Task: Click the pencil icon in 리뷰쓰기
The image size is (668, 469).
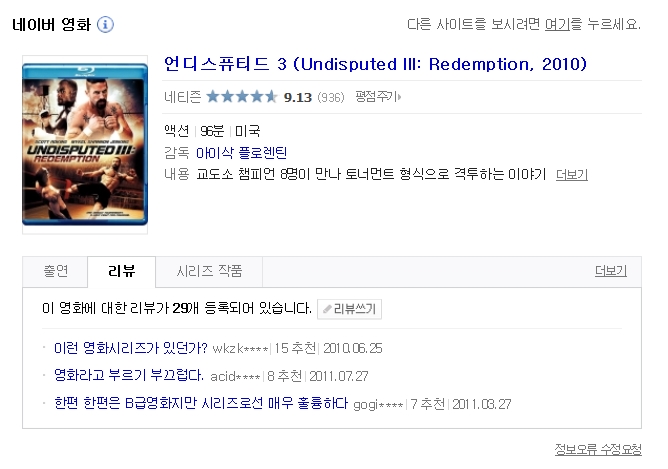Action: coord(327,309)
